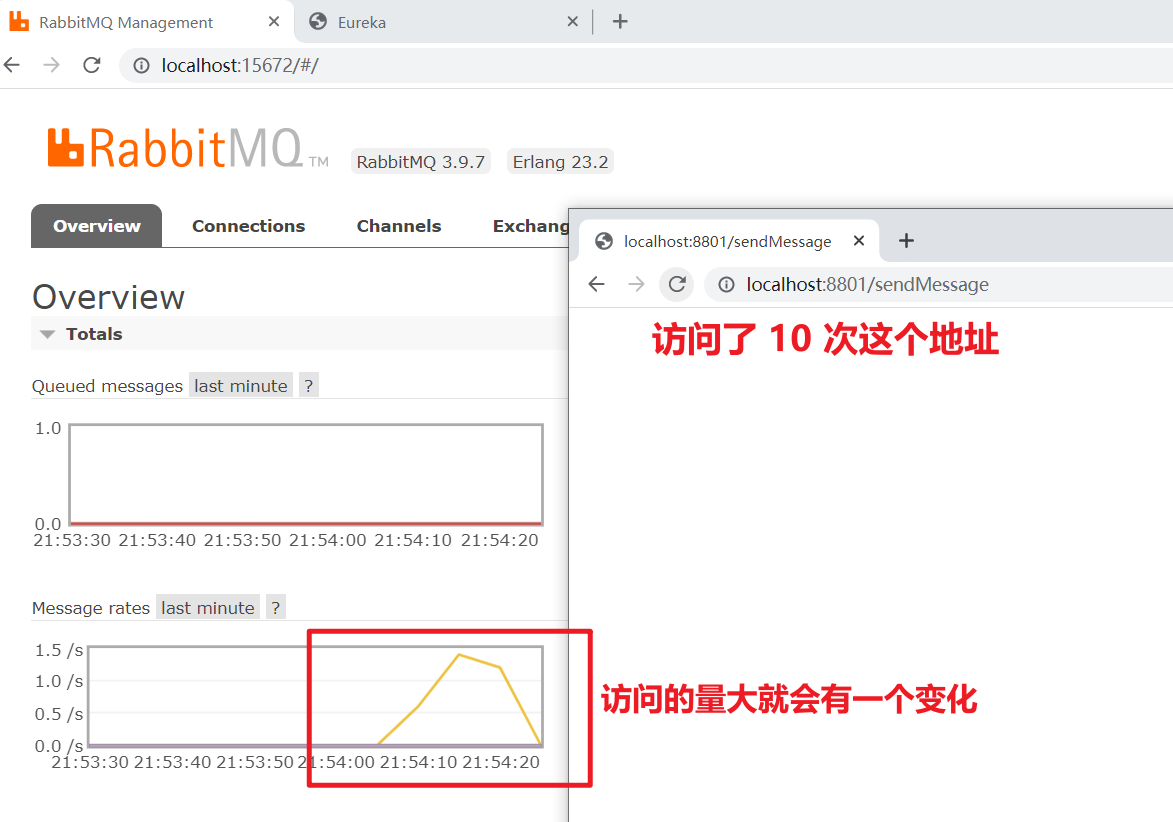View site info icon for localhost:8801
Screen dimensions: 1173x822
click(726, 285)
